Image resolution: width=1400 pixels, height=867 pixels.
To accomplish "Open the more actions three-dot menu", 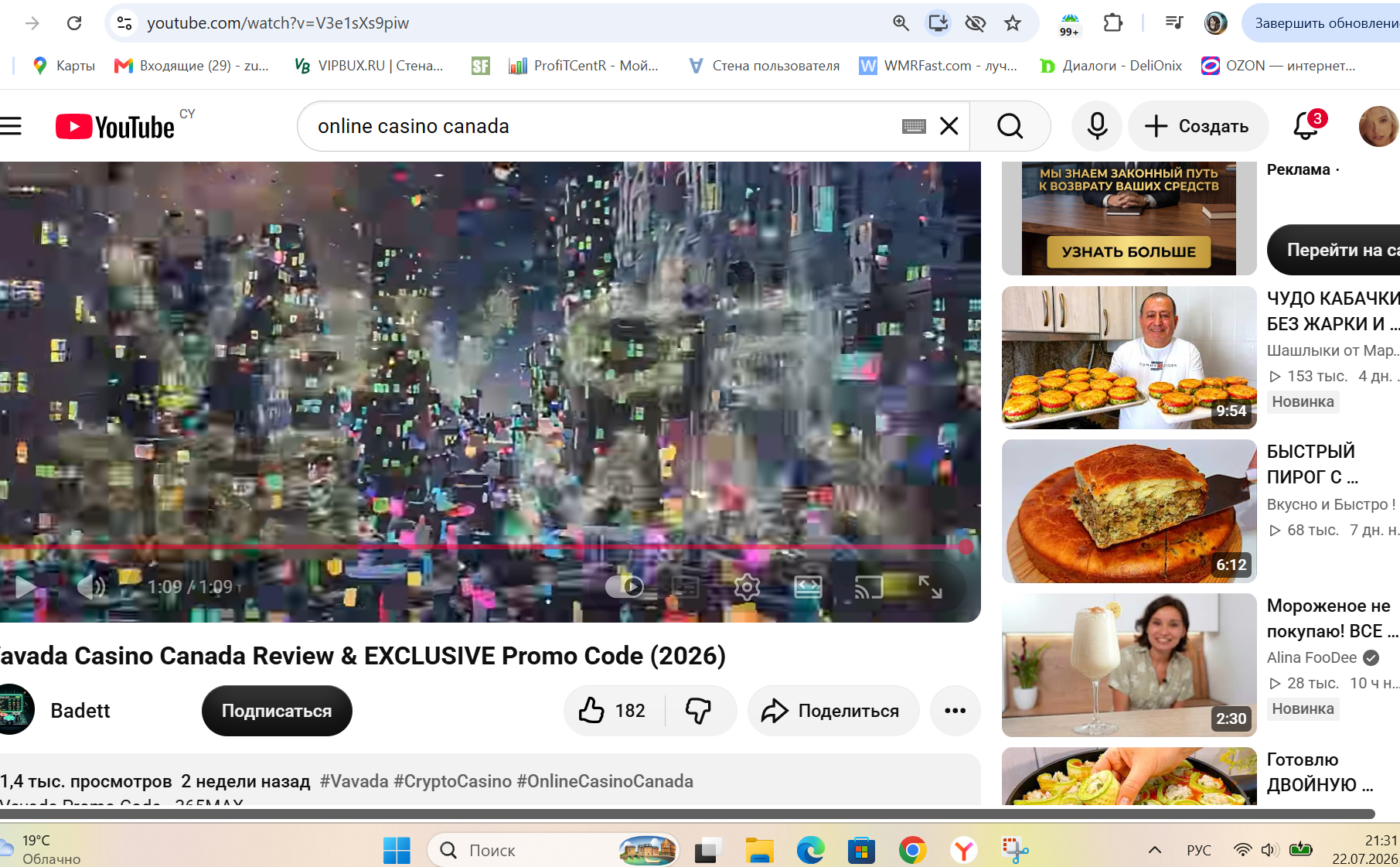I will 955,711.
